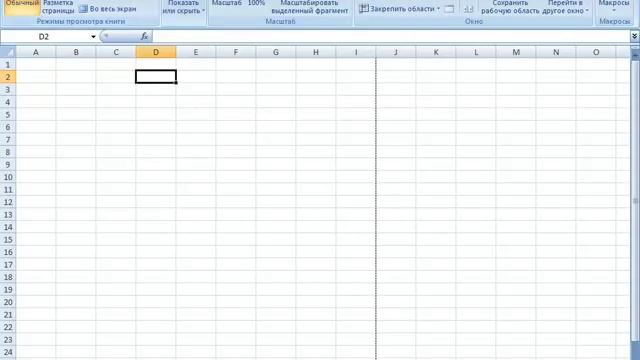Click Масштабировать выделенный фрагмент
The height and width of the screenshot is (360, 640).
[x=310, y=7]
